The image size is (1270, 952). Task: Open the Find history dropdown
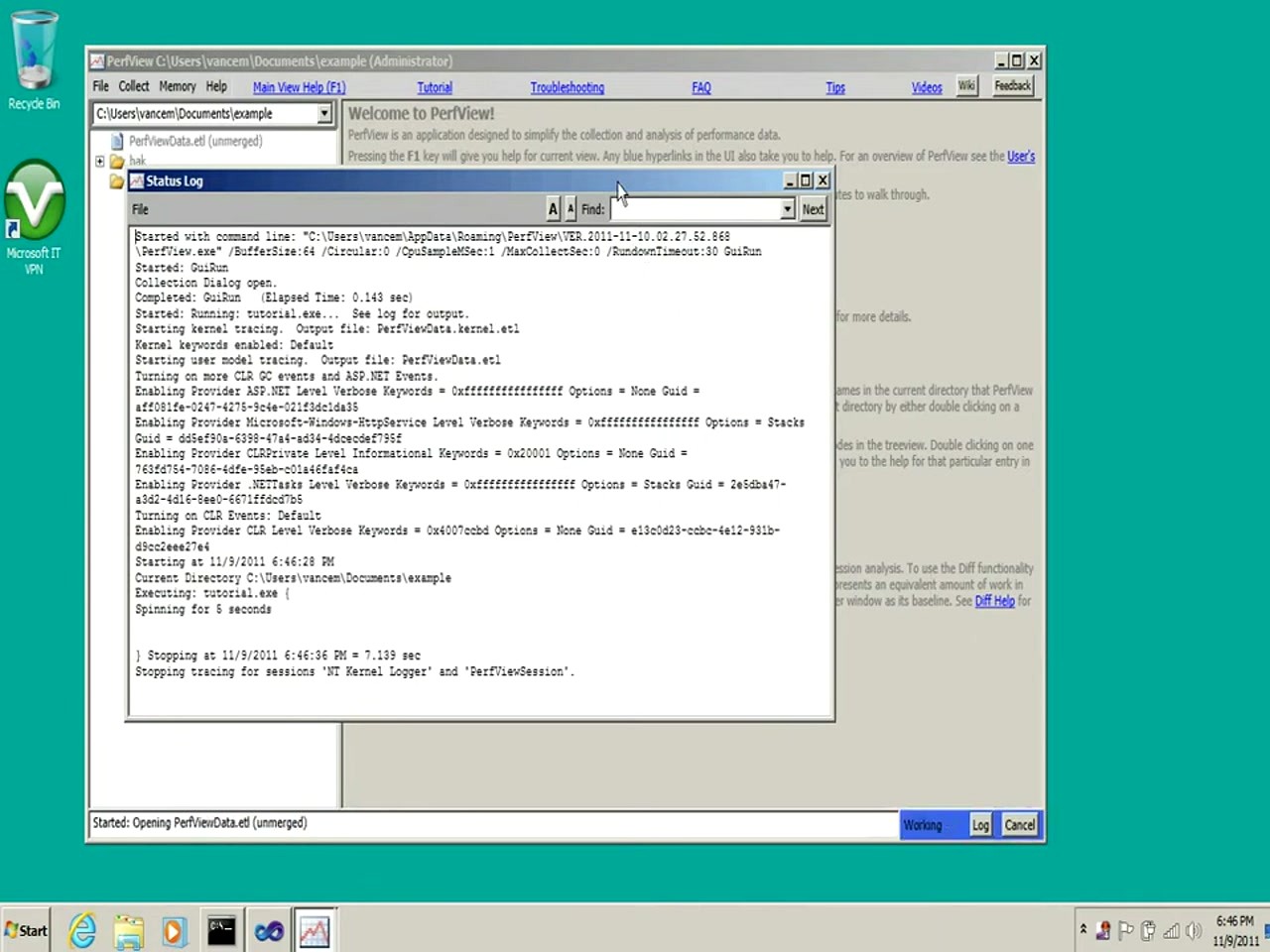[787, 208]
